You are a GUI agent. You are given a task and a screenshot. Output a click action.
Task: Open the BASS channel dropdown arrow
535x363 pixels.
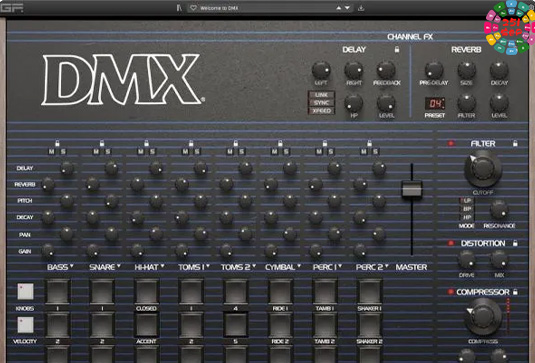72,266
